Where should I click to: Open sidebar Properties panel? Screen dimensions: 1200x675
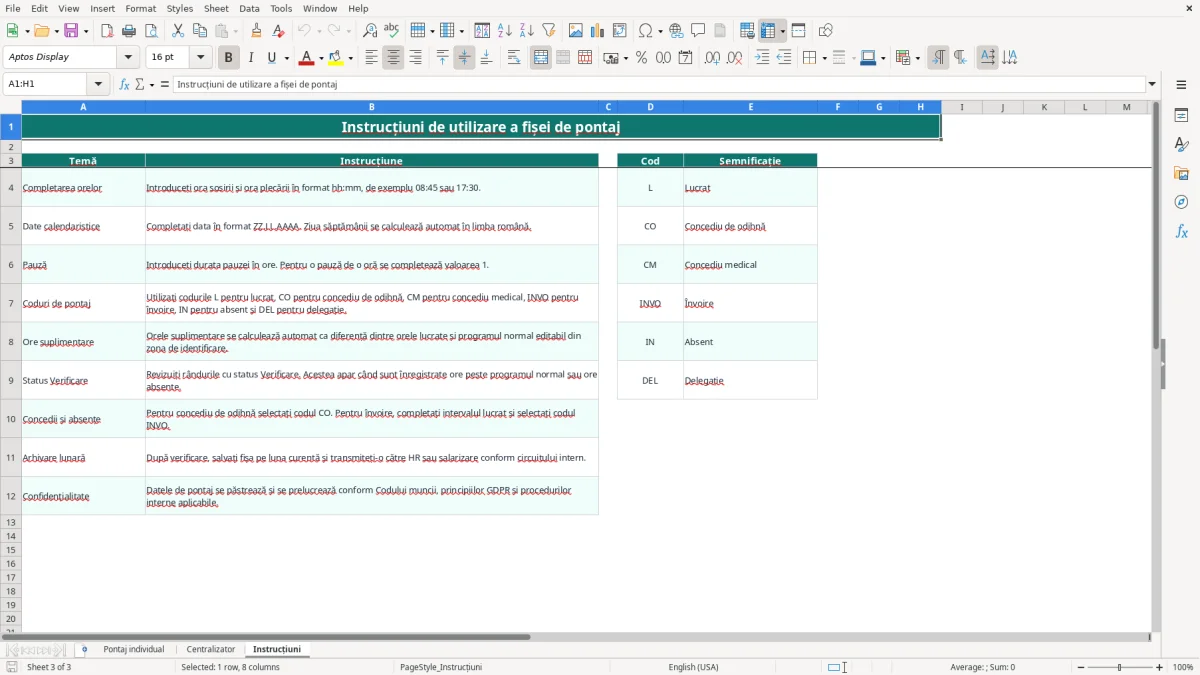(x=1181, y=116)
